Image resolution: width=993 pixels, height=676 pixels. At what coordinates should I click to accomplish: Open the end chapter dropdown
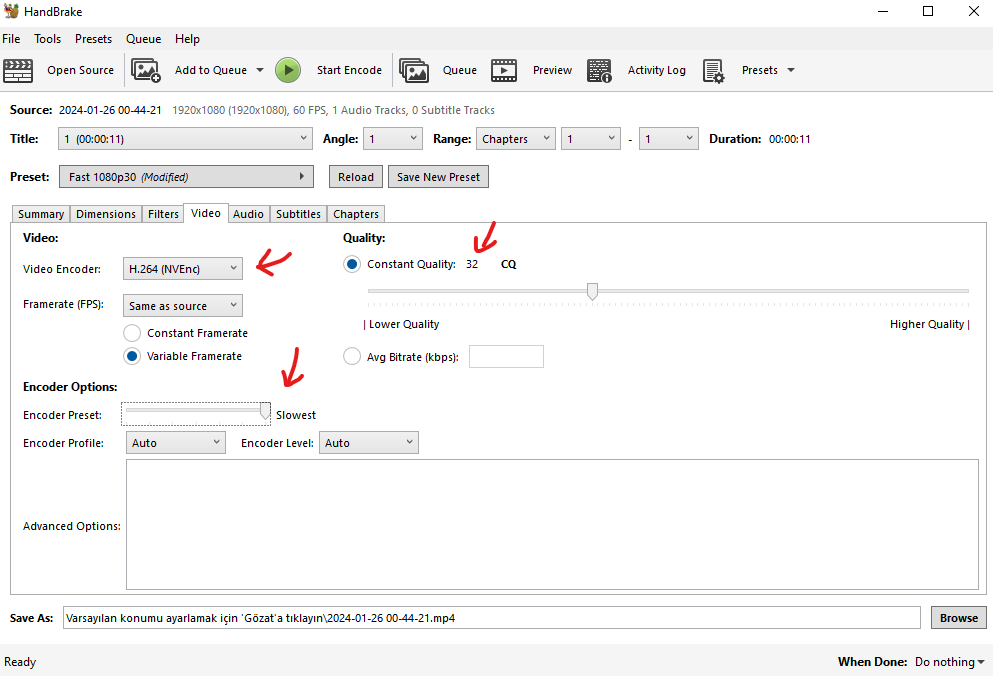(x=669, y=139)
